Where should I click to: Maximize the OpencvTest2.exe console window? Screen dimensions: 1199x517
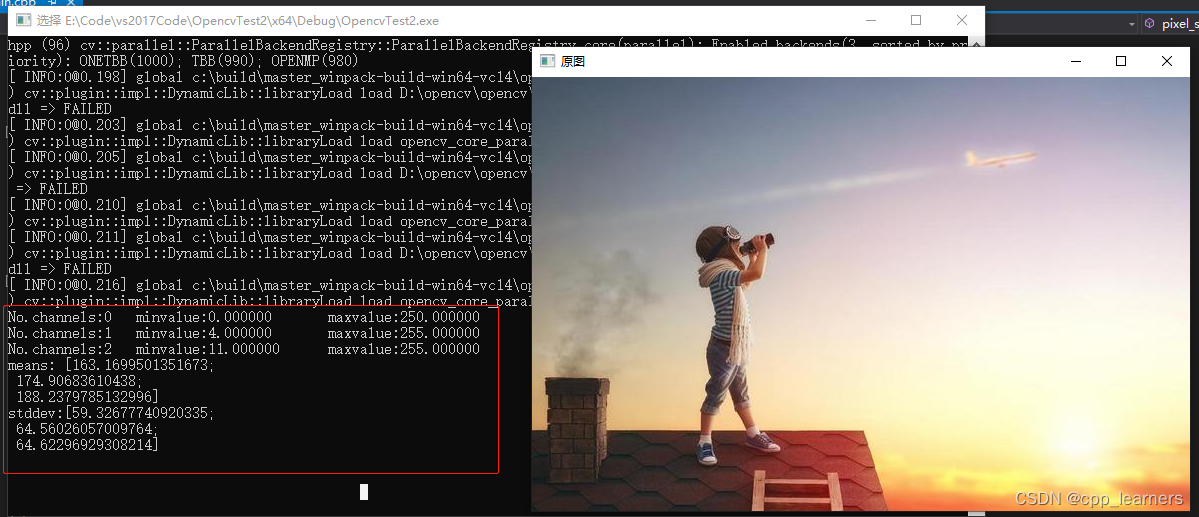pyautogui.click(x=916, y=21)
